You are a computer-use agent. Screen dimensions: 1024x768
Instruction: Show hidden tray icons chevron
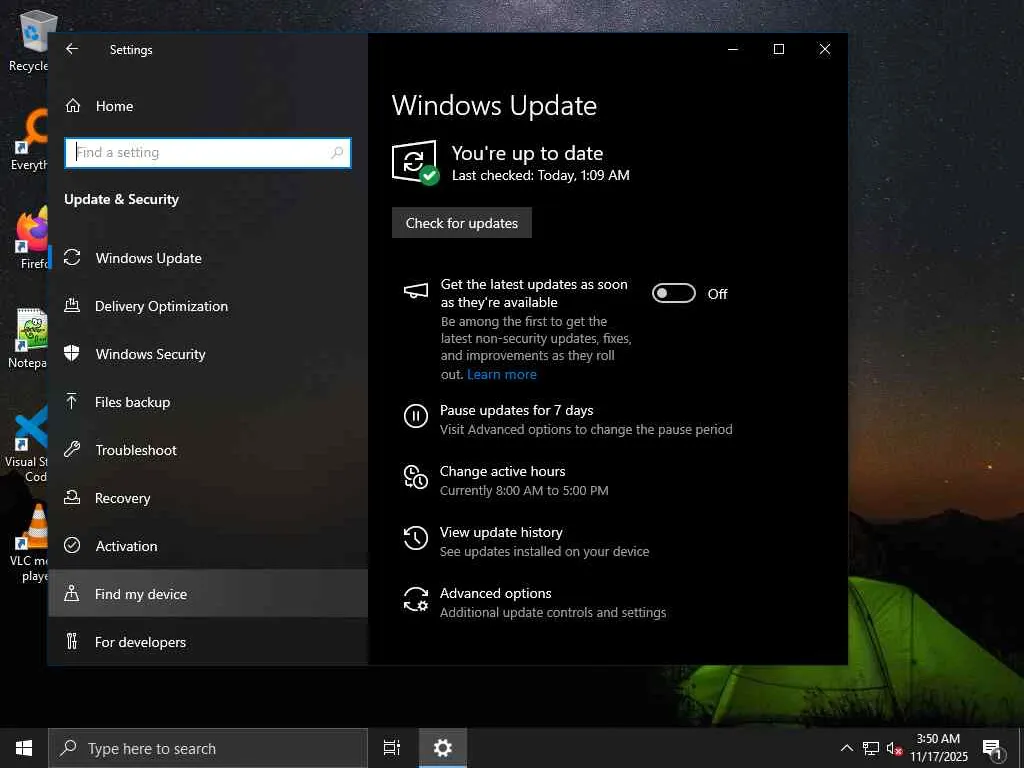click(846, 748)
